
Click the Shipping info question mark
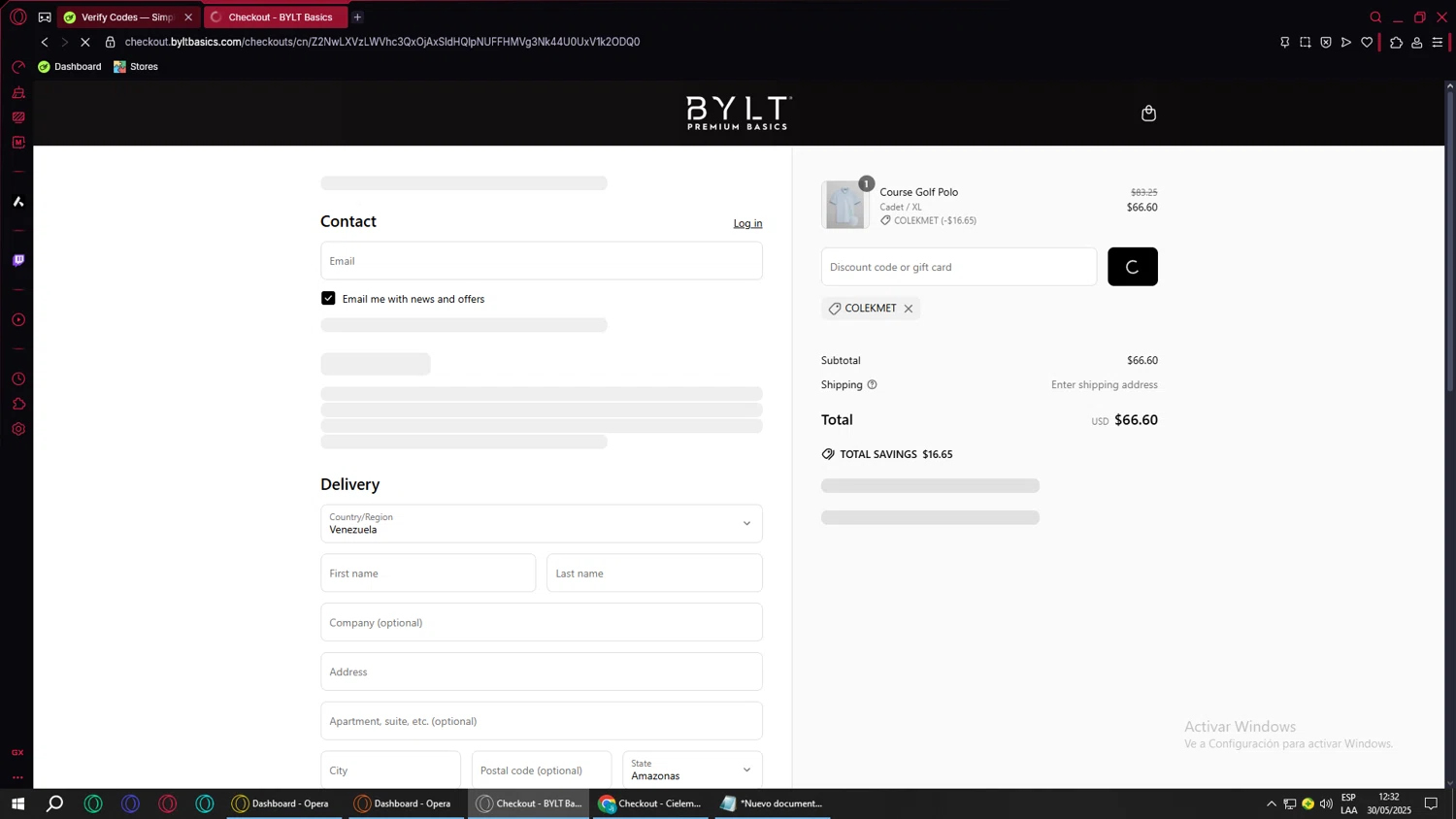[x=872, y=384]
